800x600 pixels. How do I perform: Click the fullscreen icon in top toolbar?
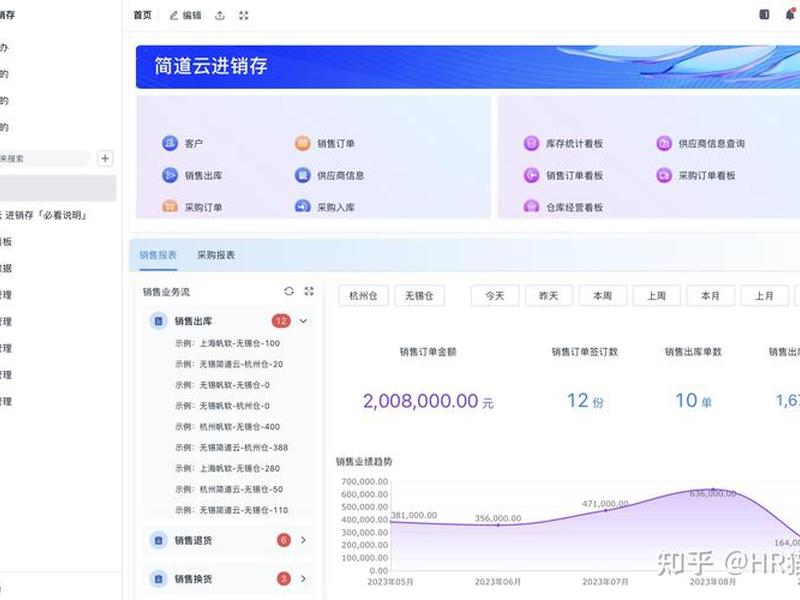click(x=244, y=15)
